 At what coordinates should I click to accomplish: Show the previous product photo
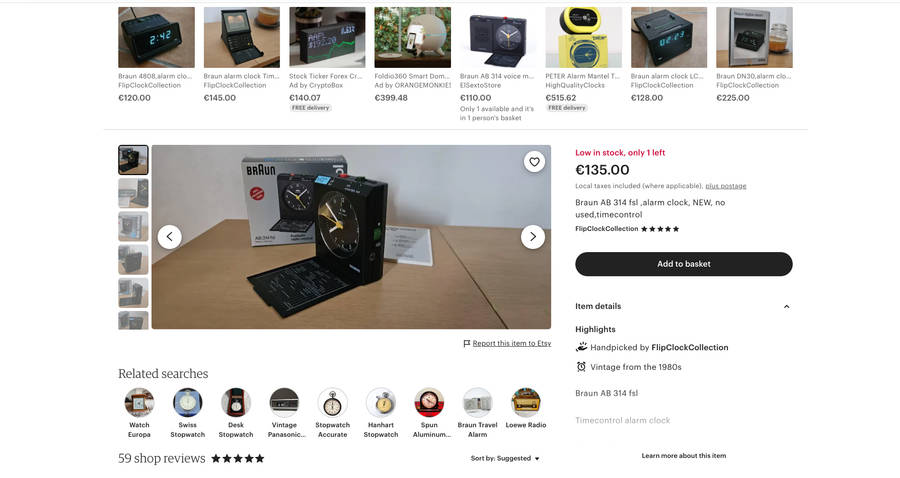[x=169, y=236]
